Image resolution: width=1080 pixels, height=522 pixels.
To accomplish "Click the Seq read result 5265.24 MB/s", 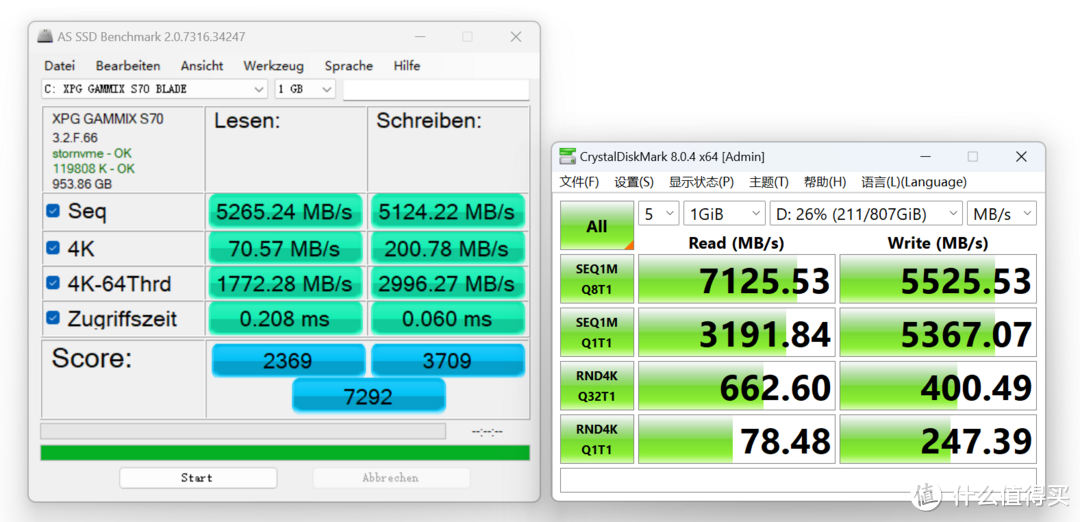I will [x=284, y=211].
